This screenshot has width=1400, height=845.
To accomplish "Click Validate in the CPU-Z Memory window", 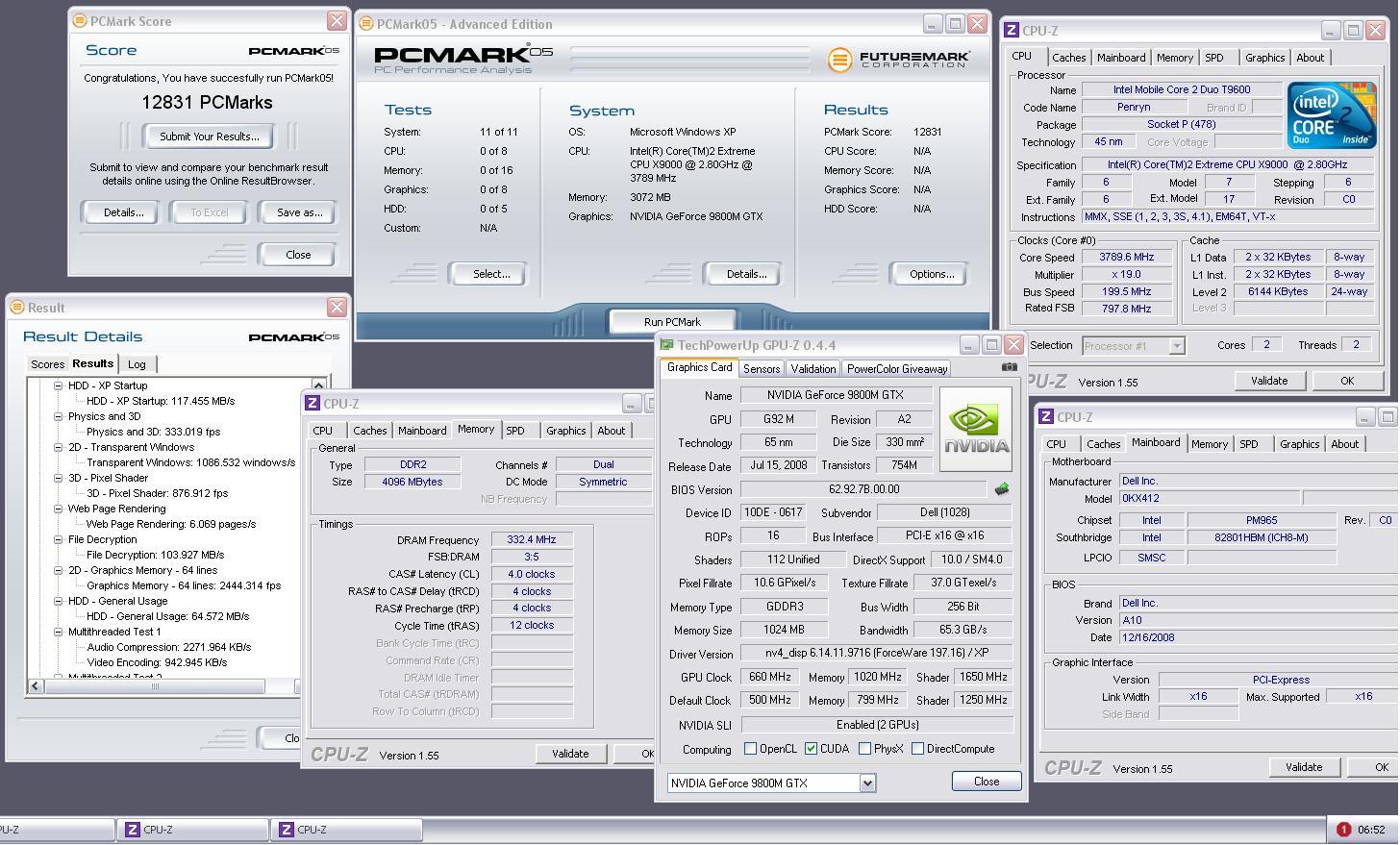I will pyautogui.click(x=570, y=754).
